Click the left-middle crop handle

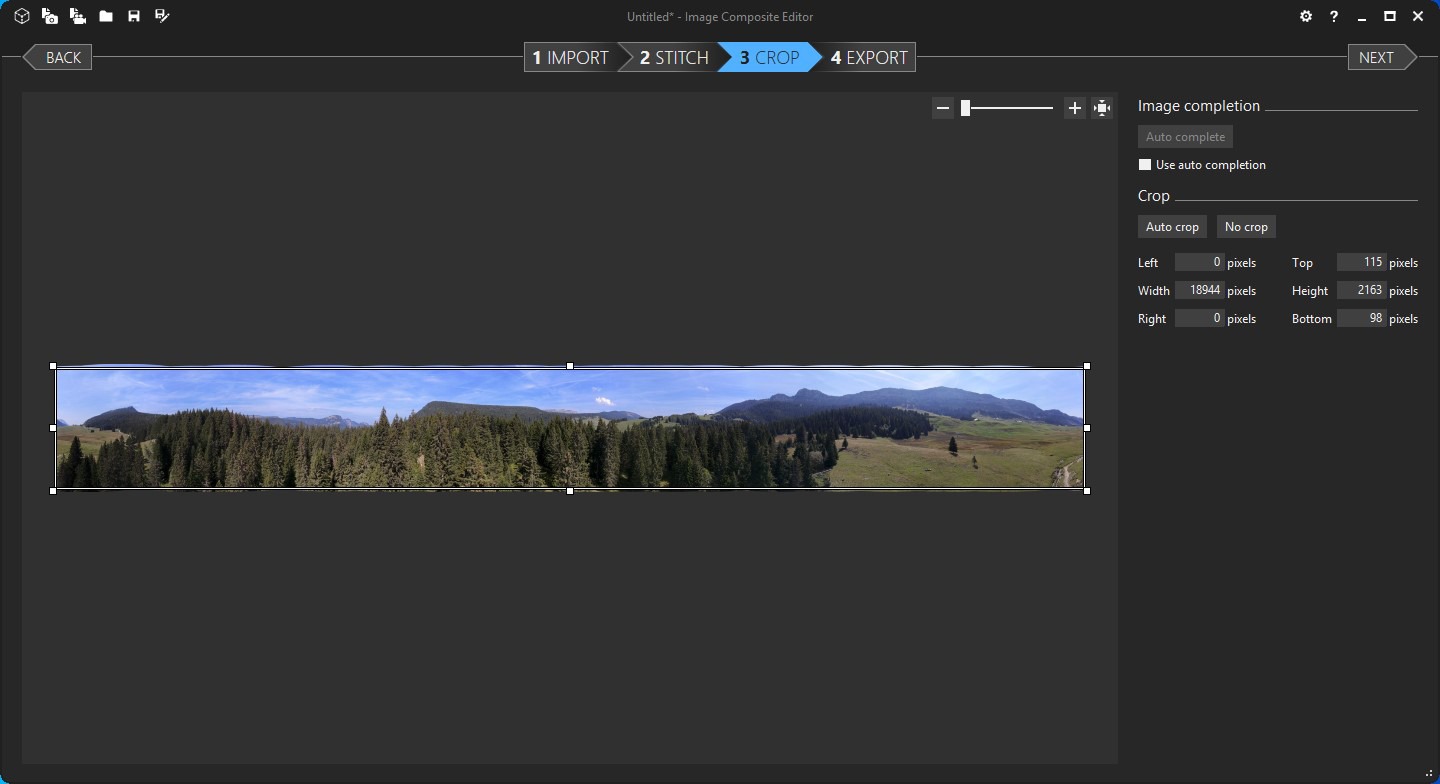pyautogui.click(x=54, y=428)
